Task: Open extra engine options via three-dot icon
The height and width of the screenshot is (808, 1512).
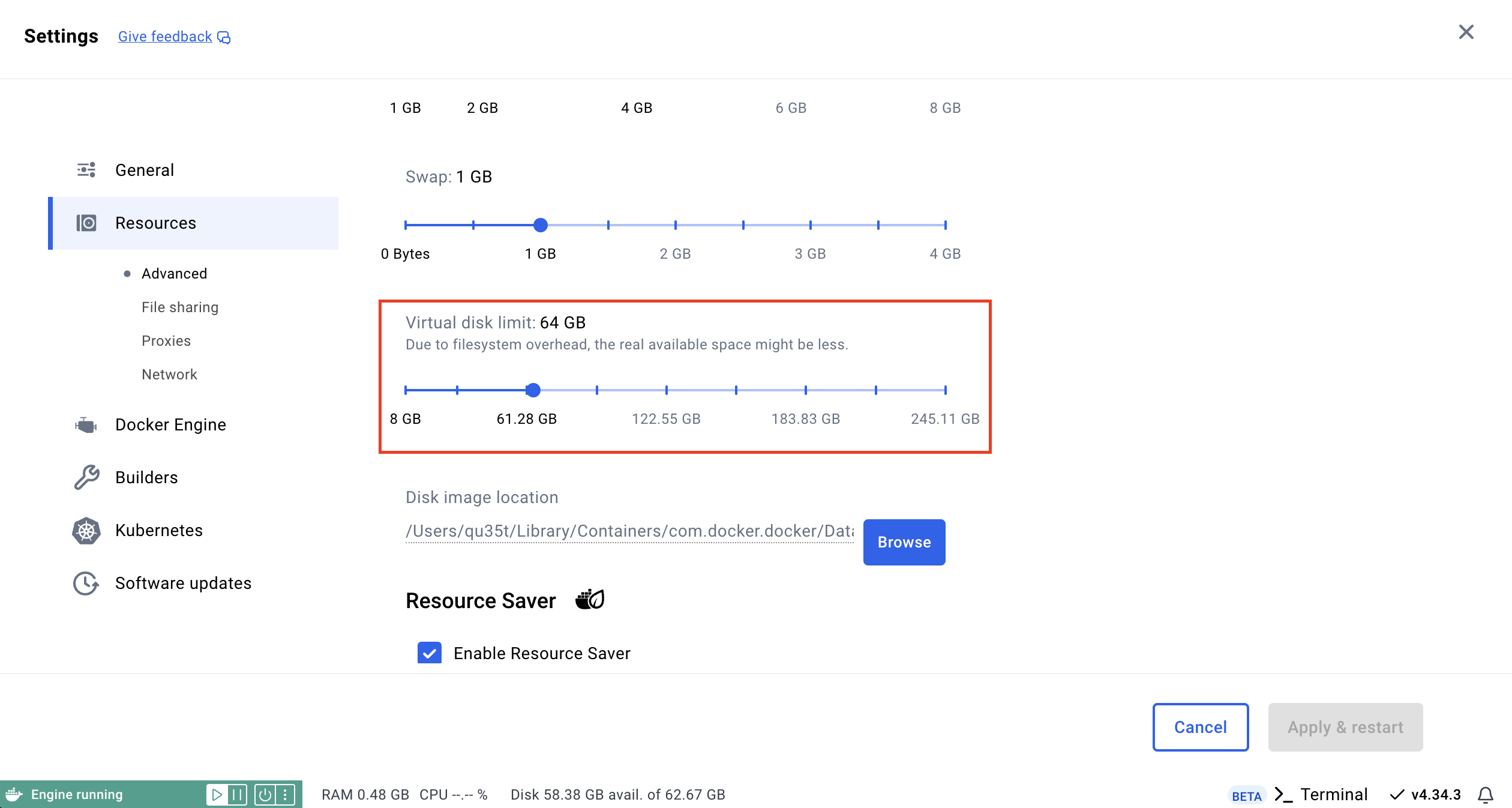Action: click(x=286, y=794)
